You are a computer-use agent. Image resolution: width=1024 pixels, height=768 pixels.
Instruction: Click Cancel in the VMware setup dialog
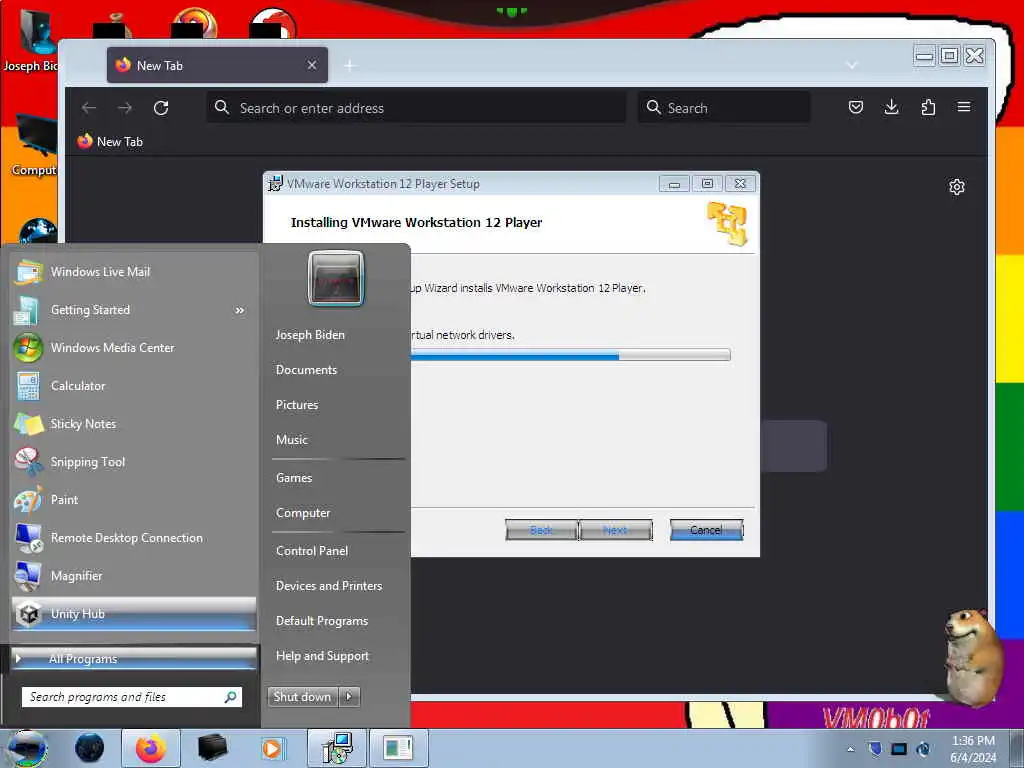(706, 530)
